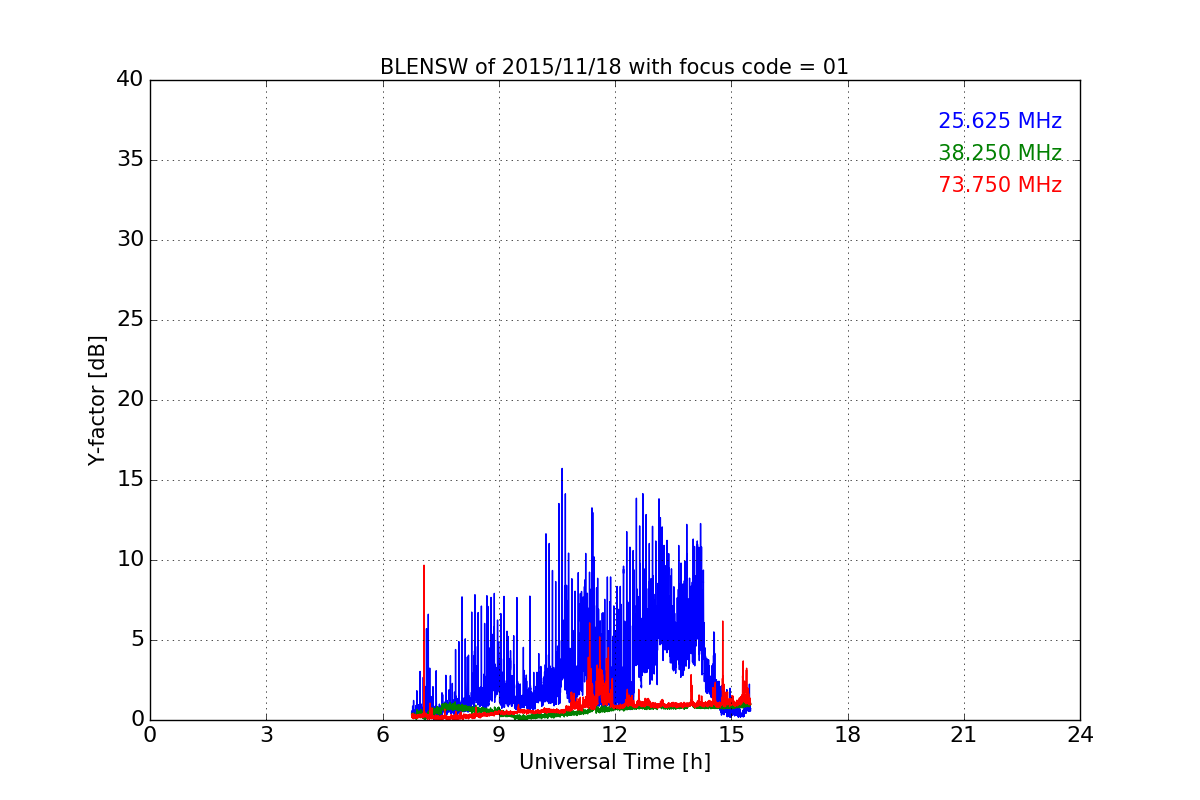Click the x-axis tick label '18'
The width and height of the screenshot is (1200, 800).
tap(848, 735)
